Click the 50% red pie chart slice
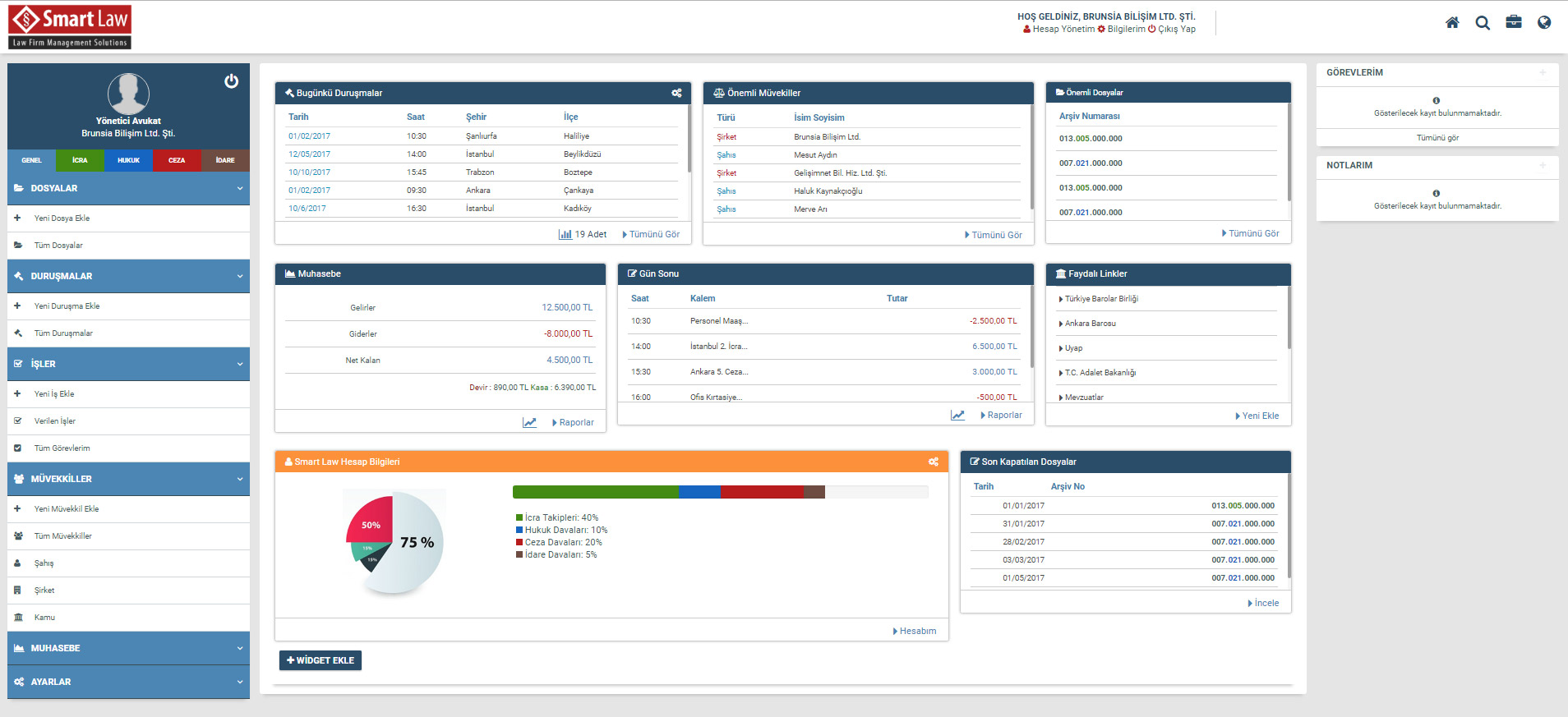 pos(371,522)
